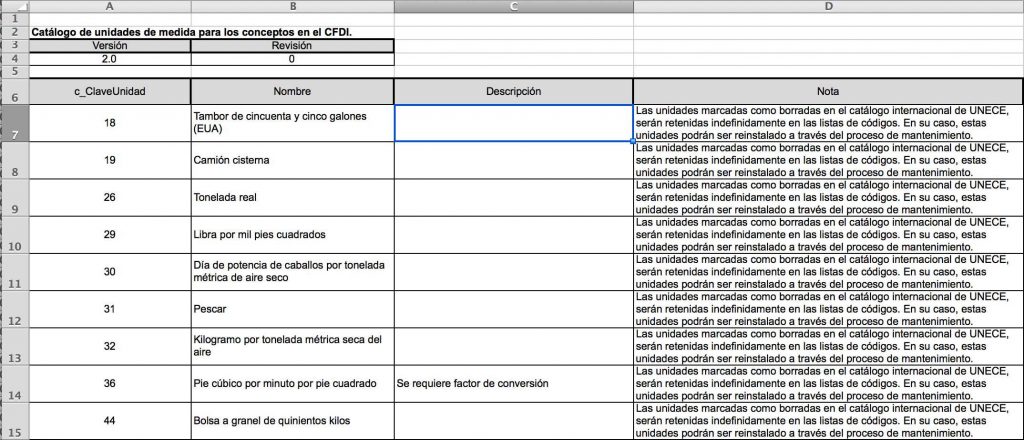
Task: Click the "Revisión" label cell
Action: point(292,46)
